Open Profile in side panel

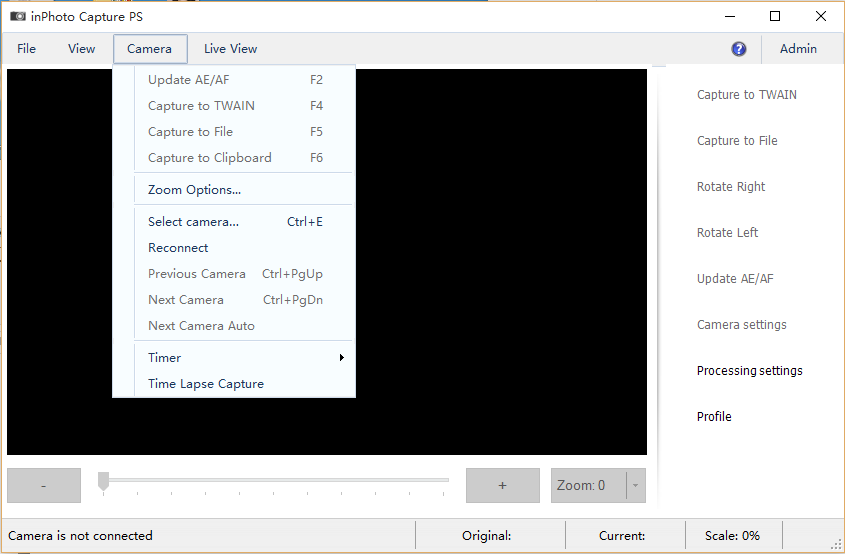[x=714, y=417]
